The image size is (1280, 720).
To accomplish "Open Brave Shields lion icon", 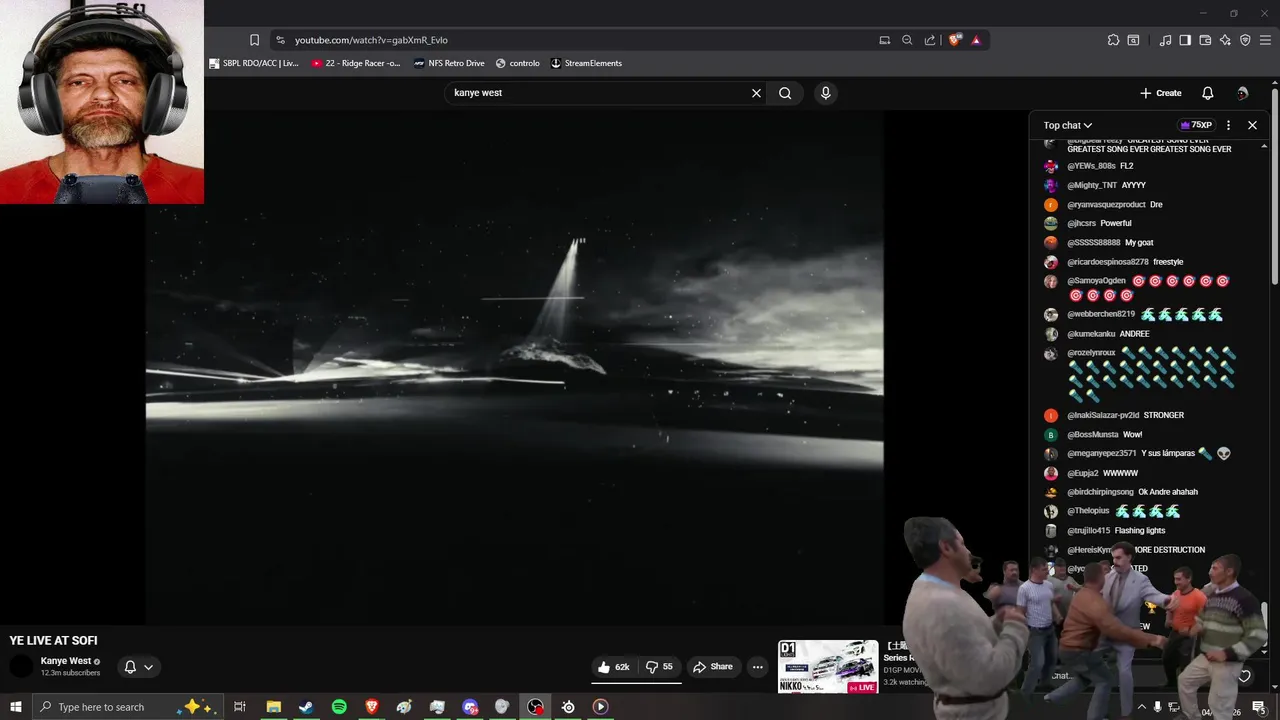I will coord(955,40).
